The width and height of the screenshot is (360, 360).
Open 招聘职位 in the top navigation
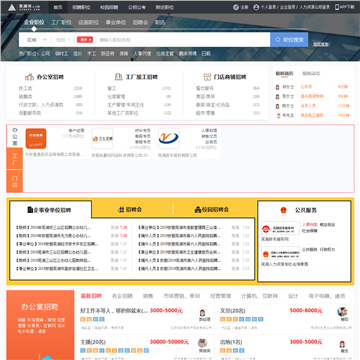pos(81,7)
